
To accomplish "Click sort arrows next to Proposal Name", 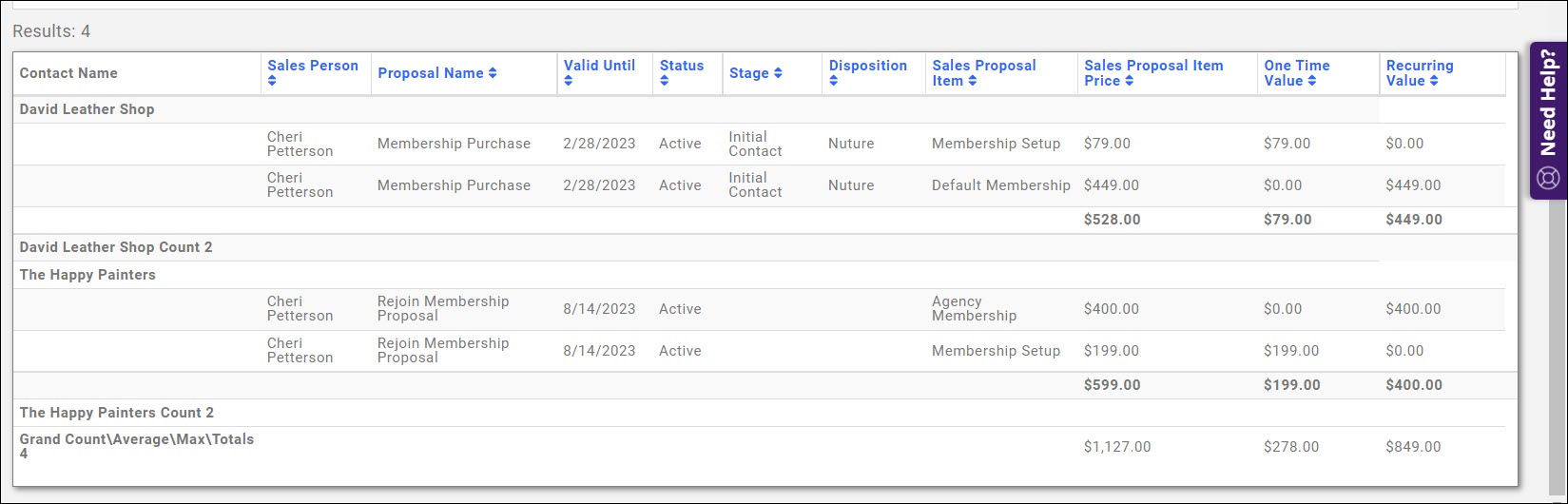I will pos(493,73).
